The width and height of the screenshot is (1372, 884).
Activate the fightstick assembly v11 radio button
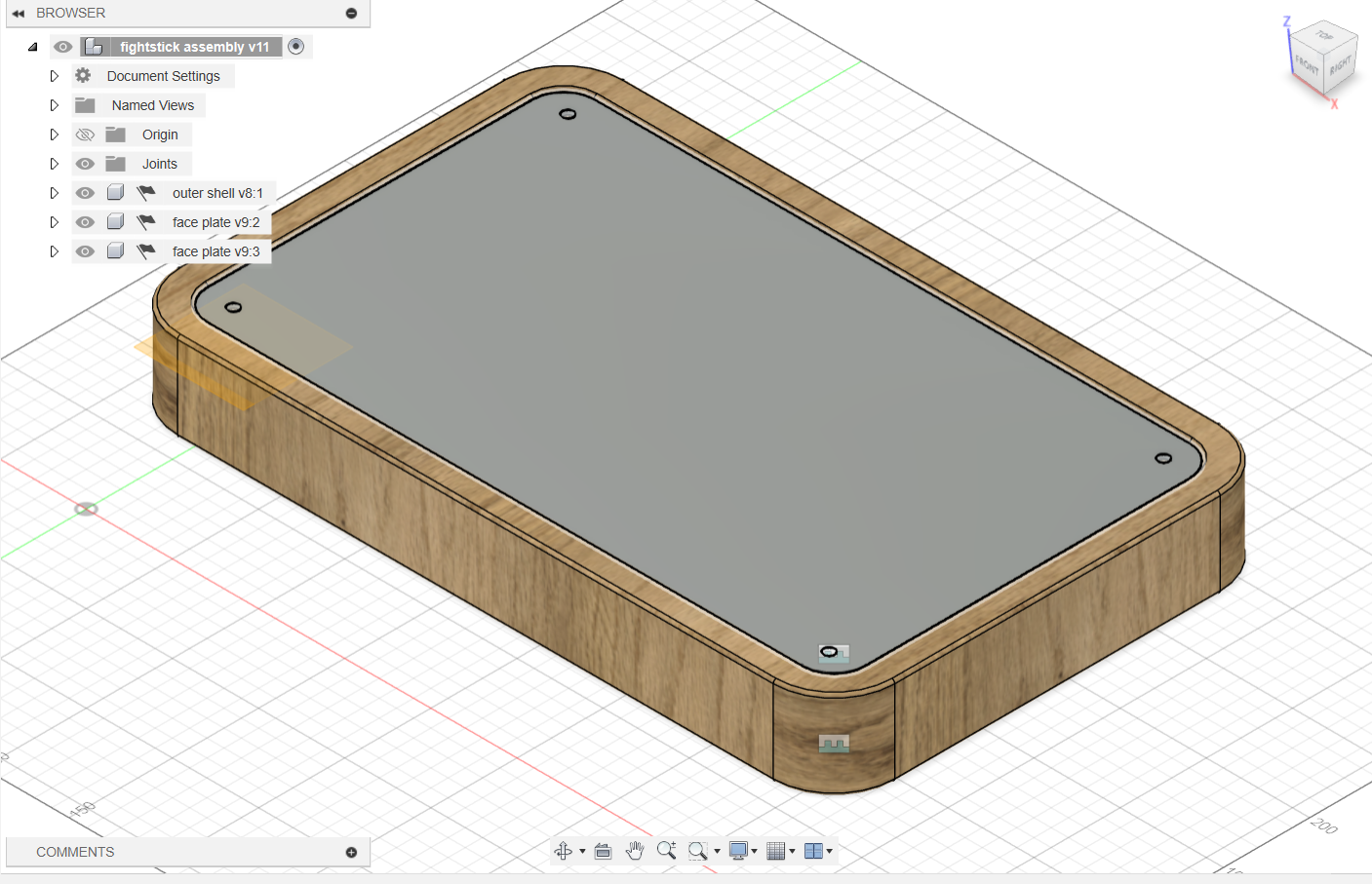point(296,47)
